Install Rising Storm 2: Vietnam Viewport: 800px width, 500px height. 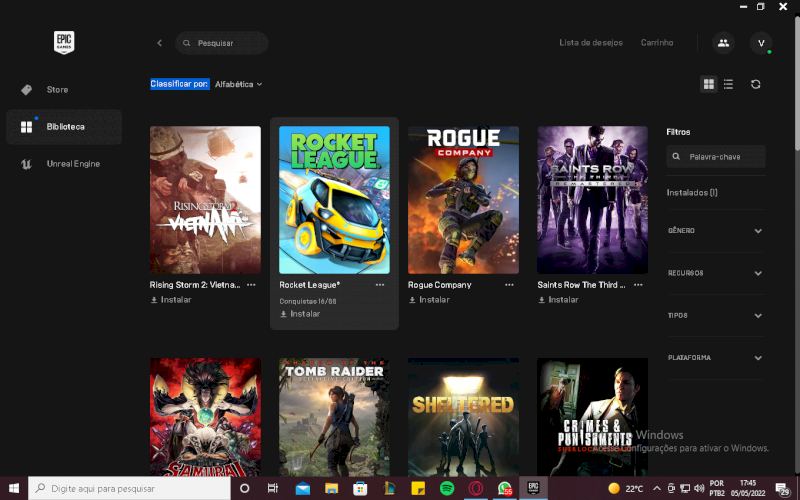(x=171, y=299)
